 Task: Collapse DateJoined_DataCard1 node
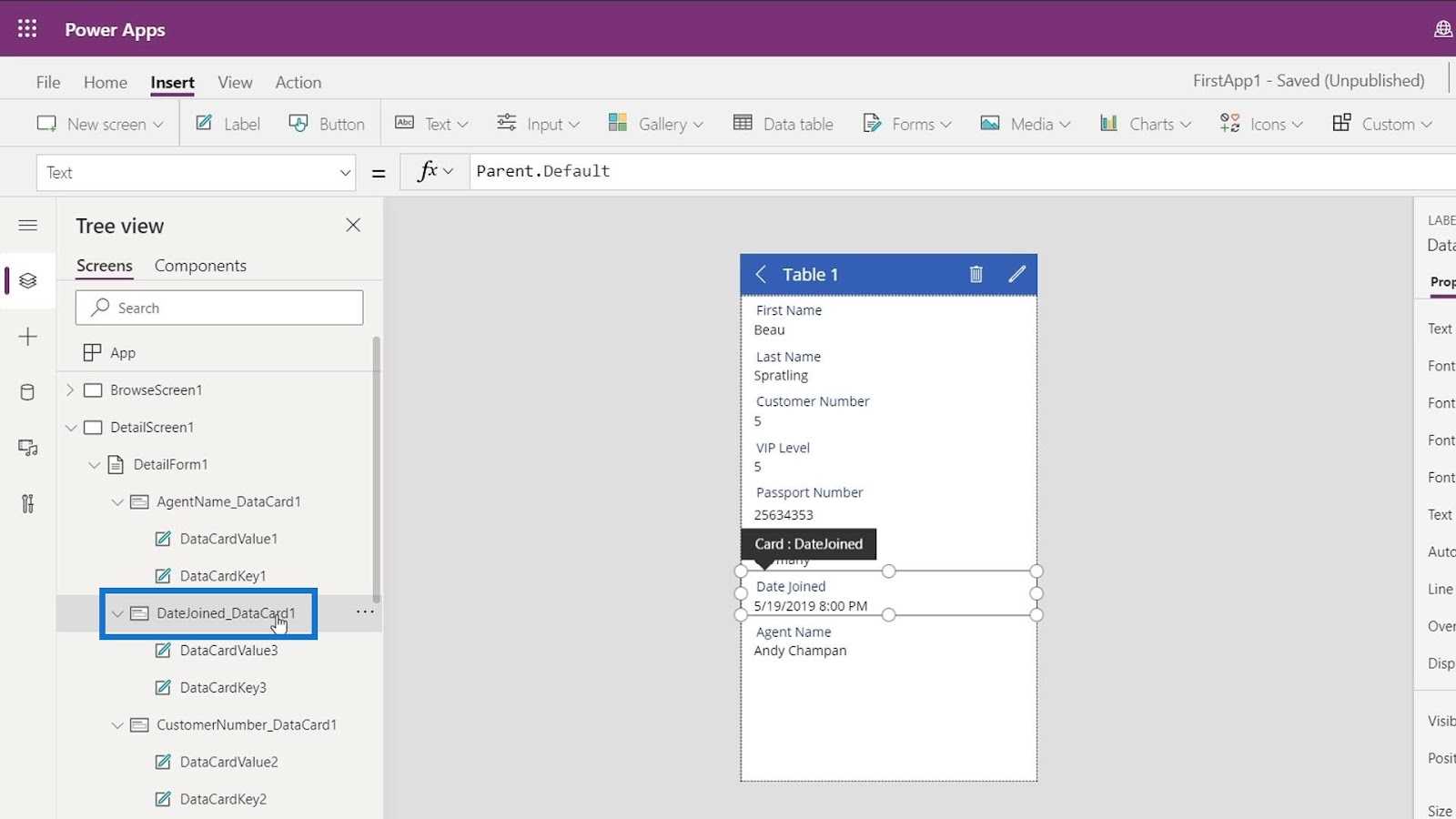click(116, 613)
